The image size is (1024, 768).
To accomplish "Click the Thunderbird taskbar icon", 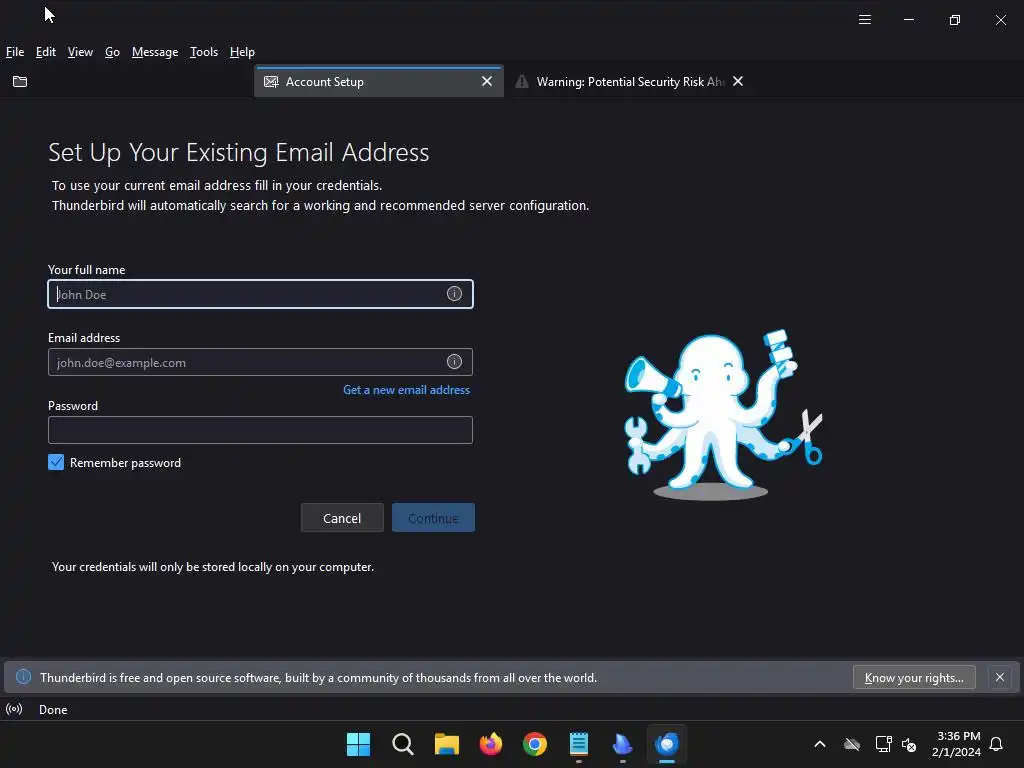I will click(667, 744).
